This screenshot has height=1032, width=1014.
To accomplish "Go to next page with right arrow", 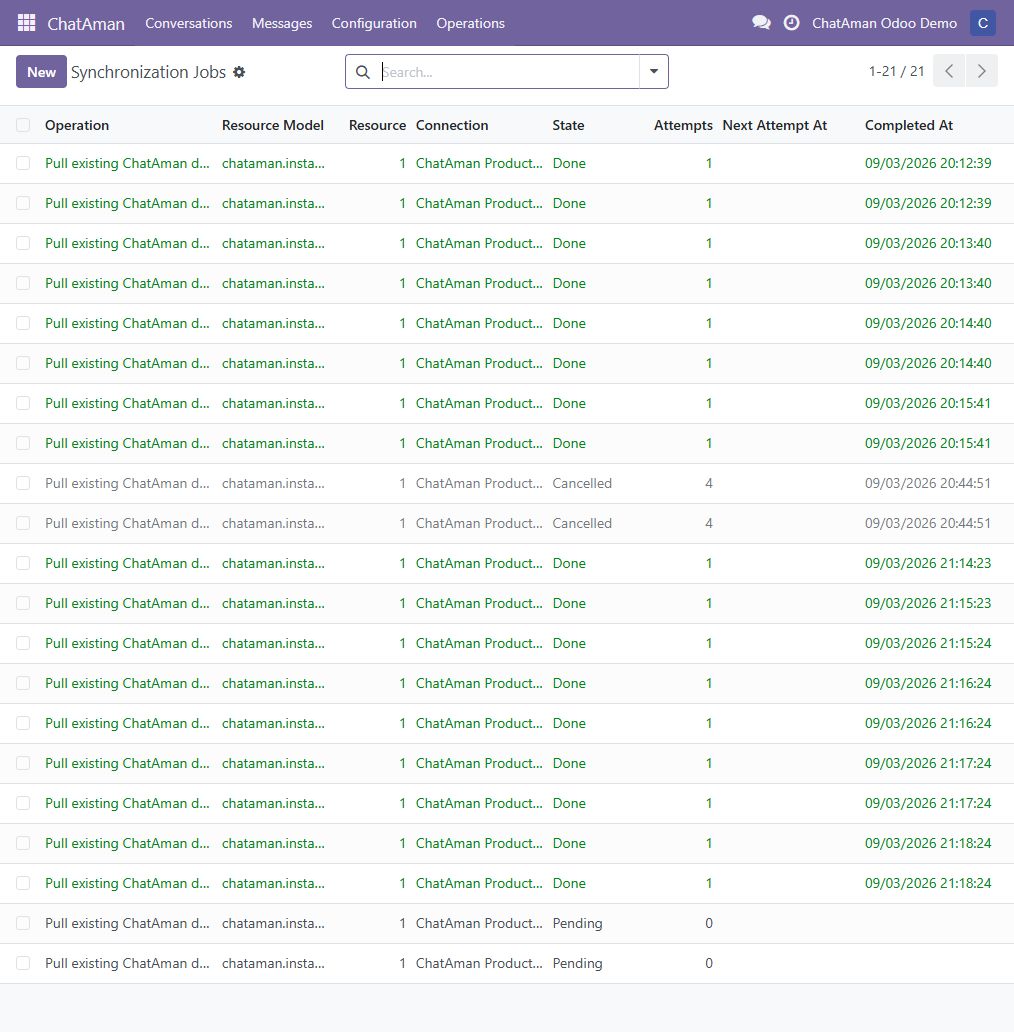I will [x=982, y=71].
